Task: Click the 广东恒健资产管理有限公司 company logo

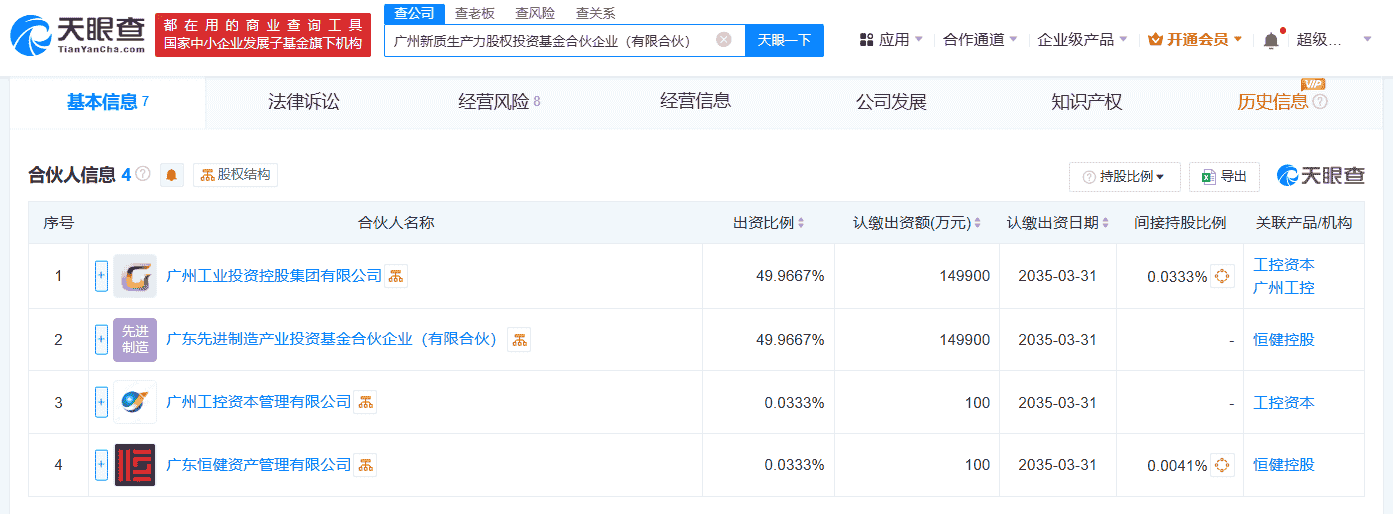Action: [x=135, y=465]
